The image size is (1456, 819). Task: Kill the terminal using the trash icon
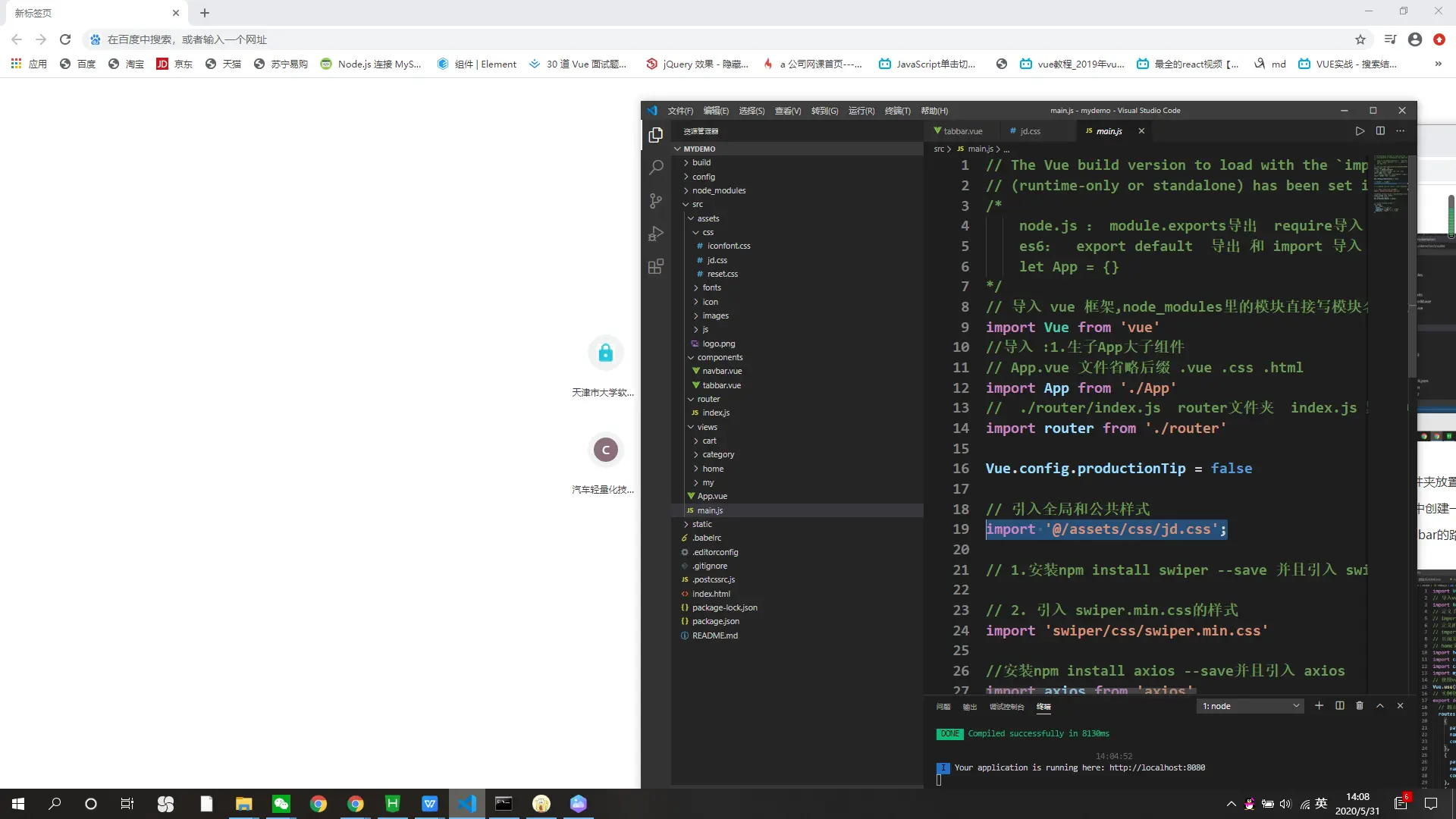(x=1360, y=706)
